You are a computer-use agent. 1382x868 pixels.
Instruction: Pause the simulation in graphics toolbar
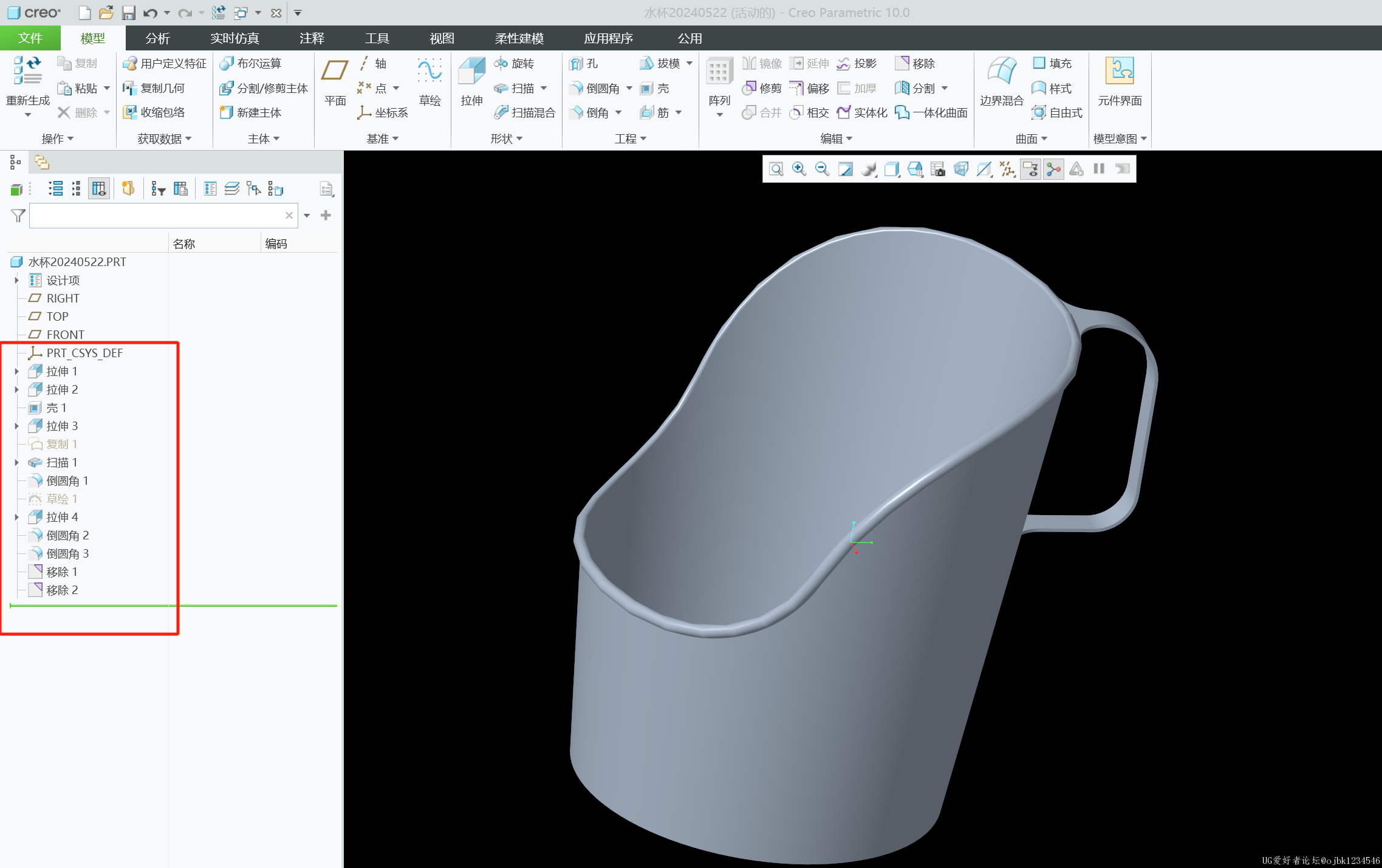tap(1099, 169)
